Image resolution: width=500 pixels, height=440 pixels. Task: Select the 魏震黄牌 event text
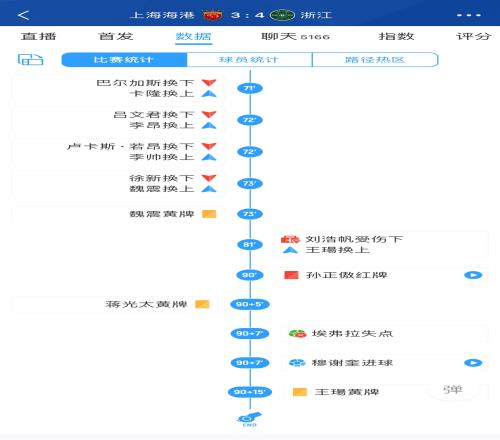click(162, 214)
